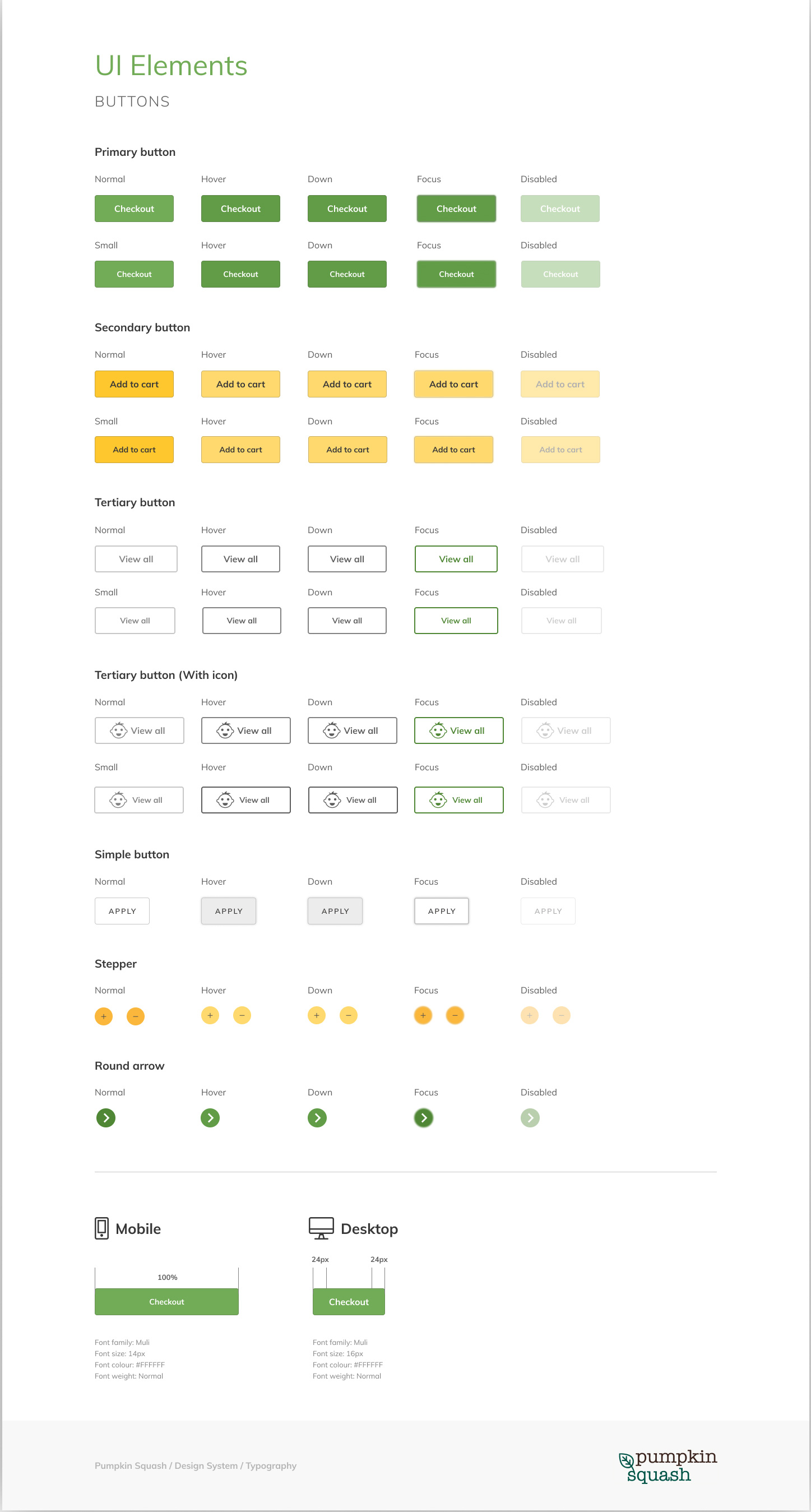811x1512 pixels.
Task: Click the Pumpkin Squash / Design System / Typography text
Action: tap(196, 1465)
